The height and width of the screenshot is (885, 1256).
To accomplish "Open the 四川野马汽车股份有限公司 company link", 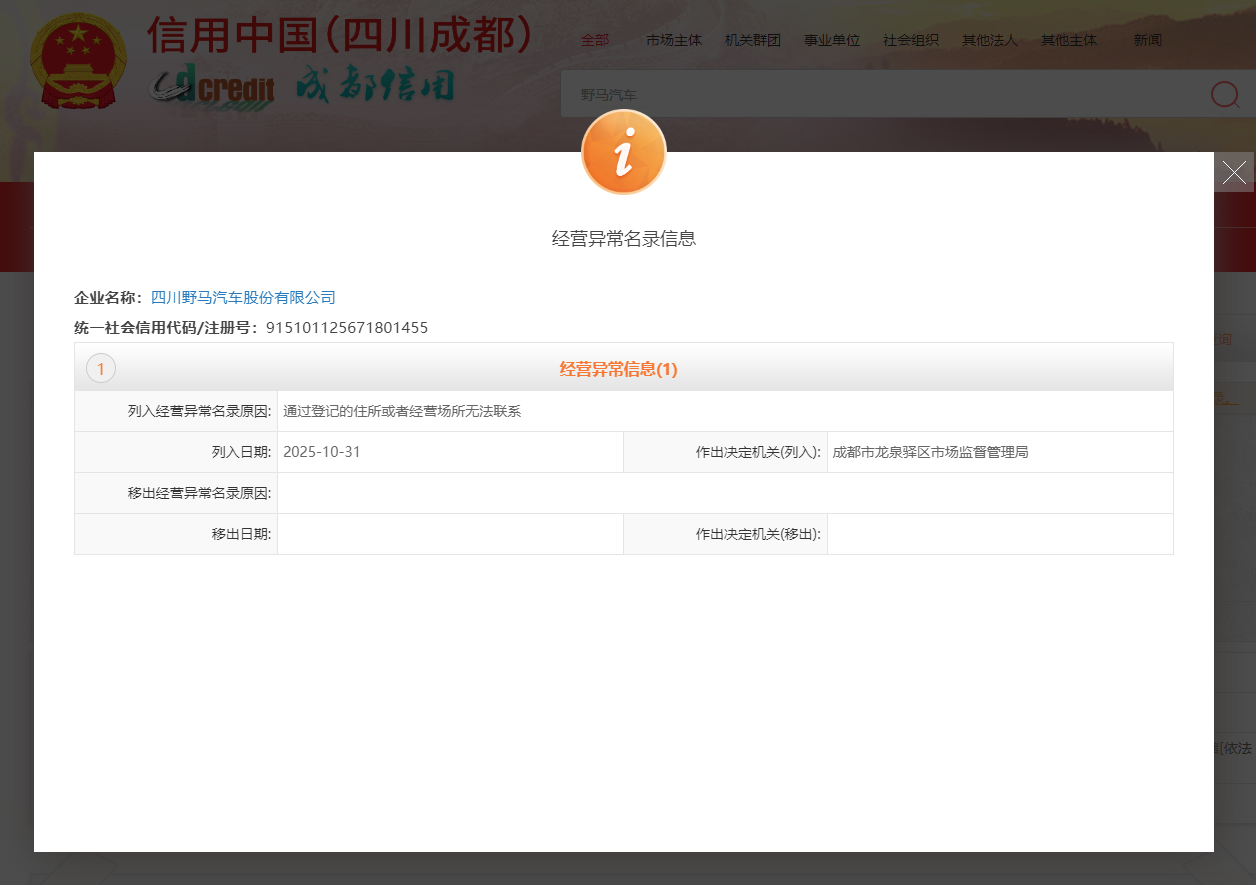I will [243, 297].
